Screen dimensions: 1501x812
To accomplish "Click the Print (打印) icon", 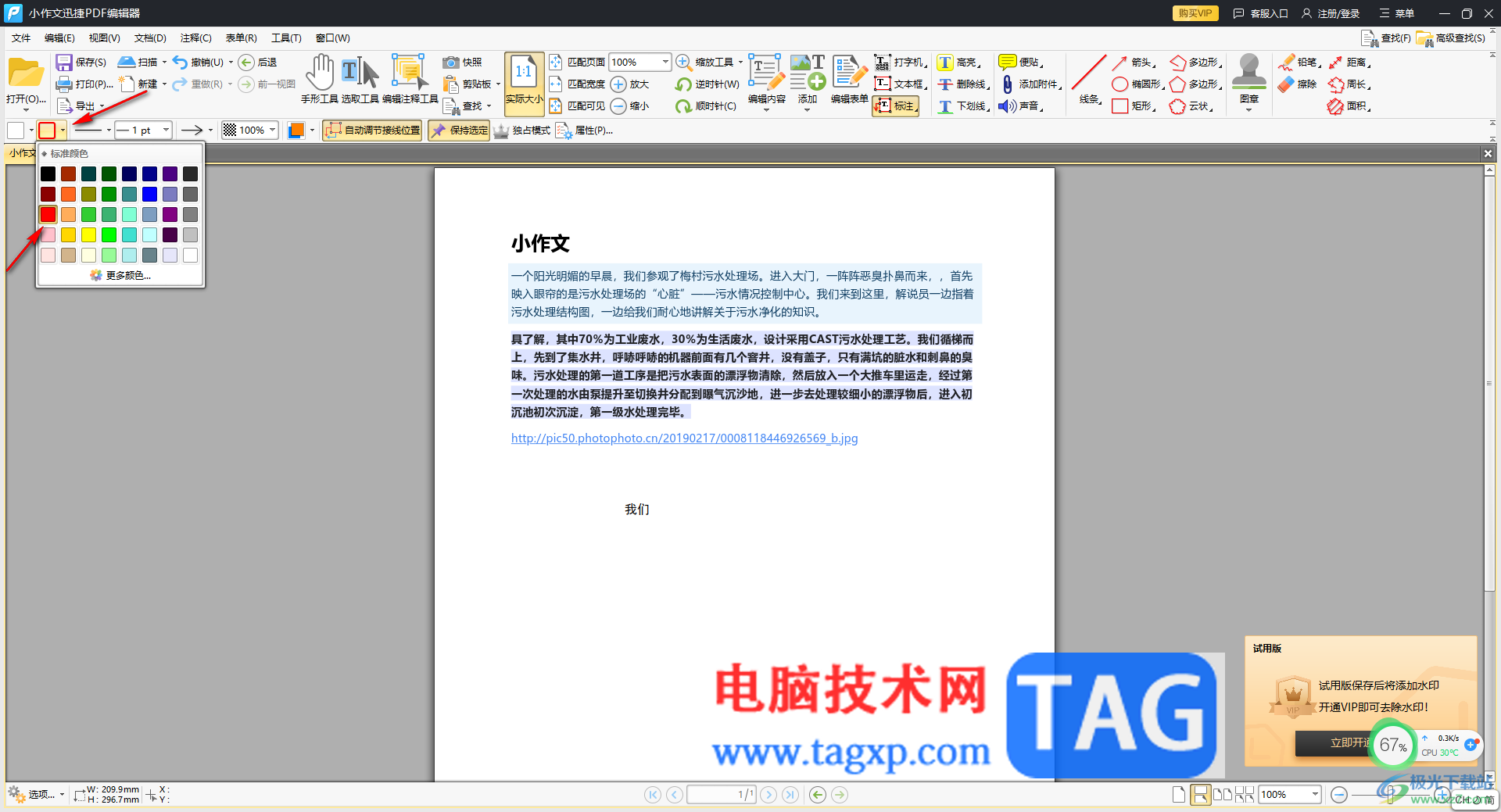I will pos(64,84).
